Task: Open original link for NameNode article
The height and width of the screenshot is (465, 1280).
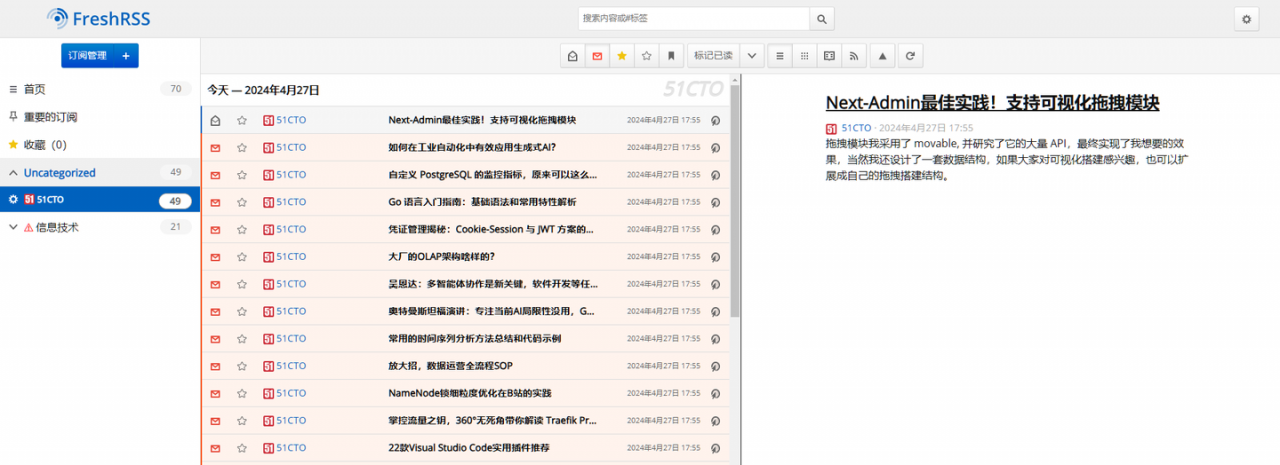Action: coord(715,393)
